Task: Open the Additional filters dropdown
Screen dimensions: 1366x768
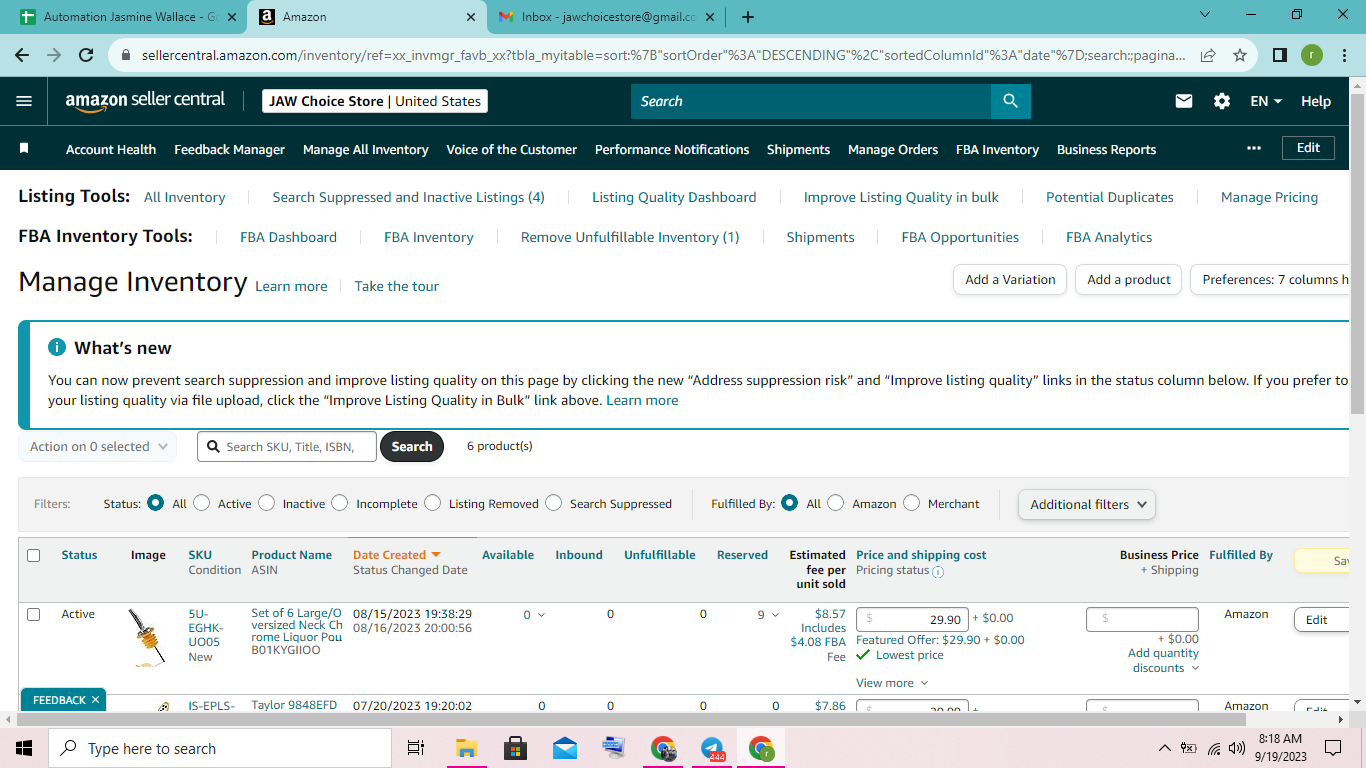Action: point(1087,505)
